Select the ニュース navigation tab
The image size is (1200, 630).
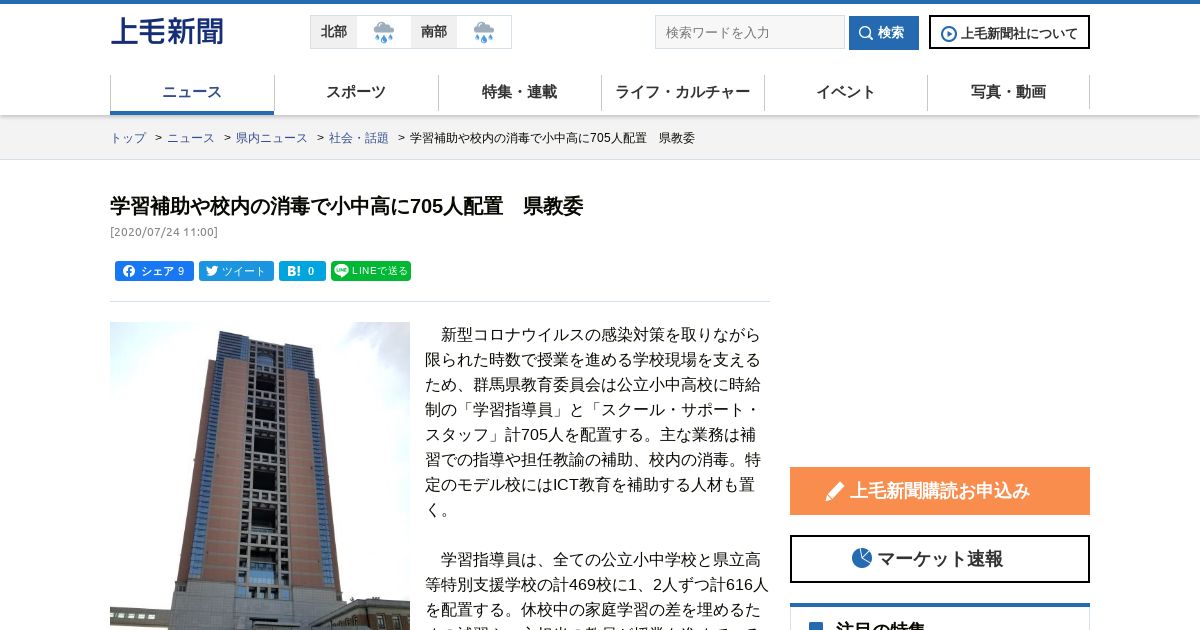pyautogui.click(x=192, y=93)
